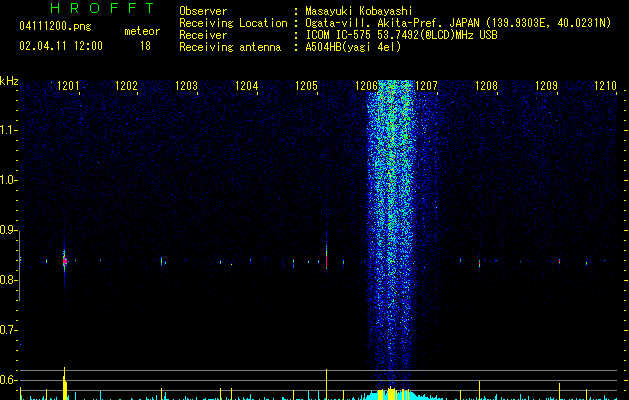Click the 1203 time marker
This screenshot has height=400, width=629.
187,85
